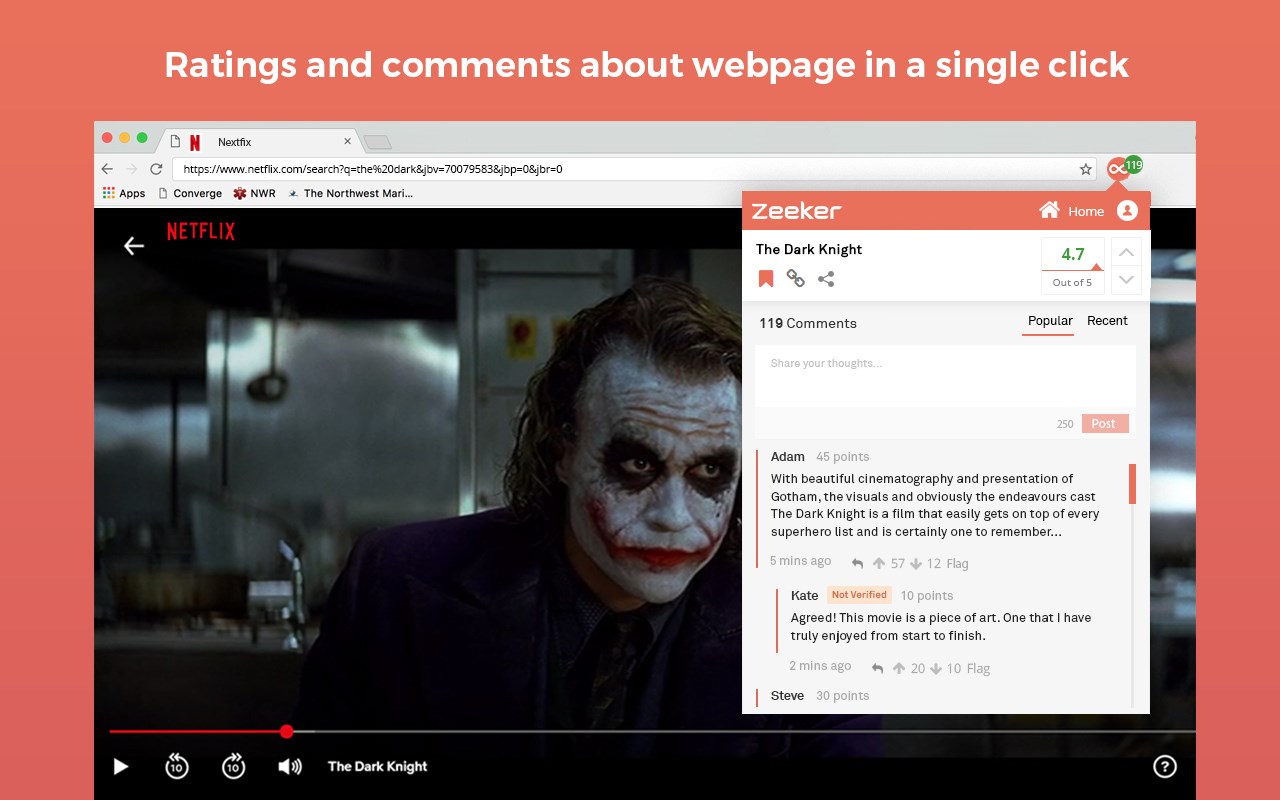Share The Dark Knight page rating
The image size is (1280, 800).
(826, 279)
